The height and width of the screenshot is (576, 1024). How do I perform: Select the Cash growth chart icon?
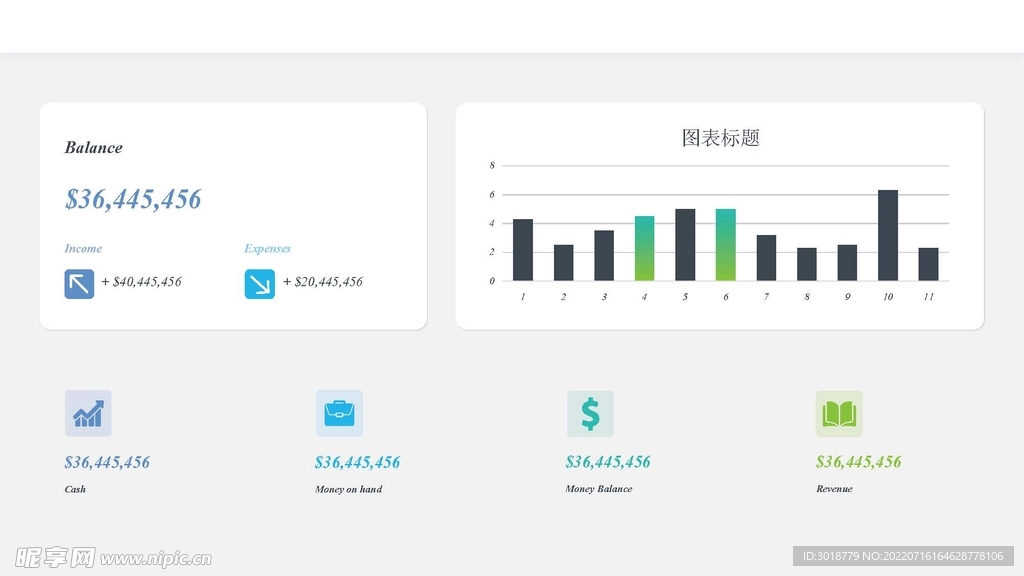point(88,413)
